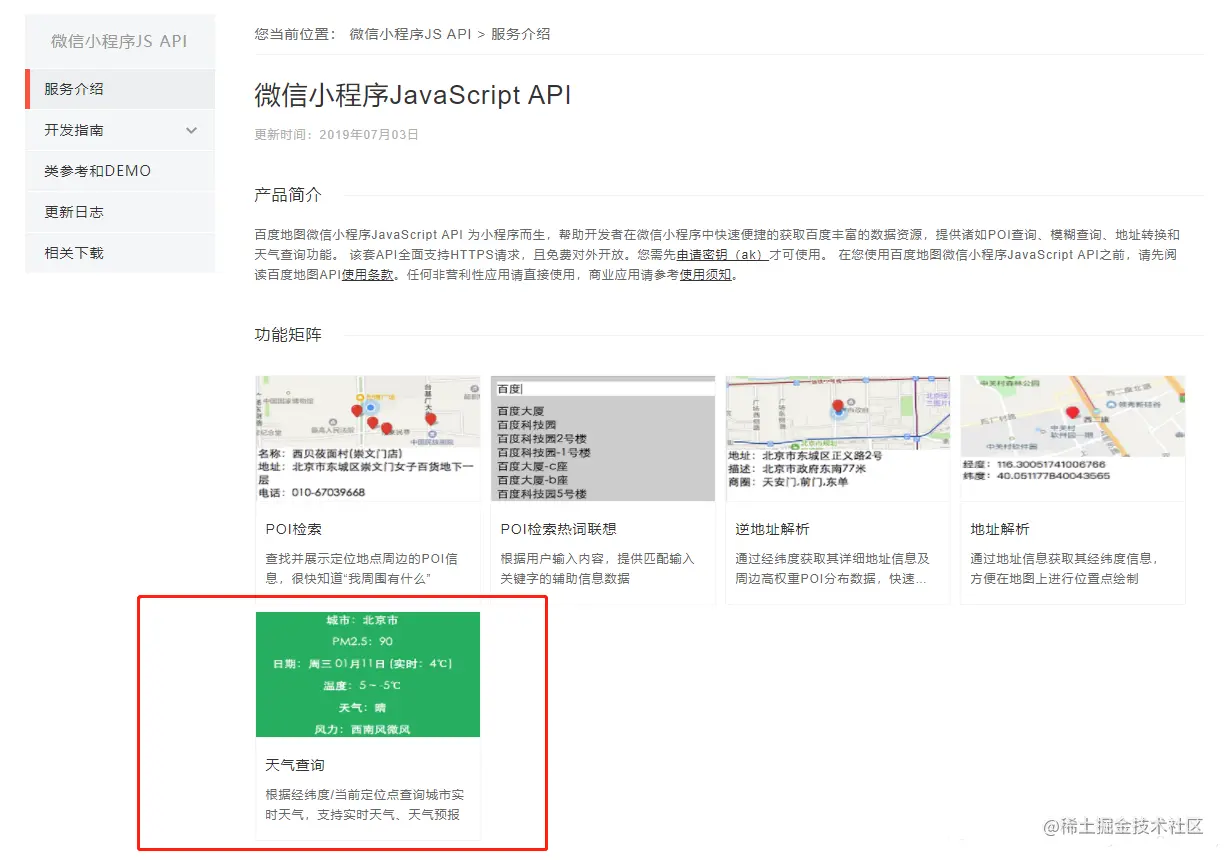
Task: Click the 逆地址解析 map thumbnail
Action: coord(838,438)
